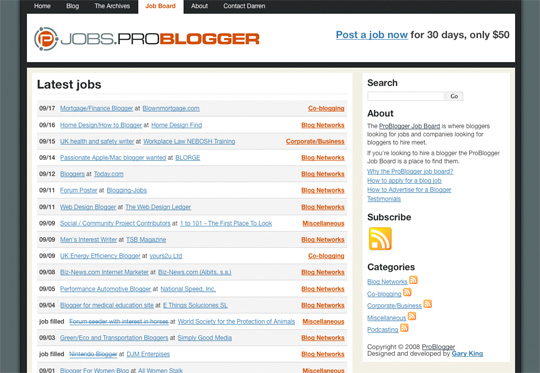Image resolution: width=540 pixels, height=373 pixels.
Task: Open the Web Design Blogger job
Action: [88, 207]
